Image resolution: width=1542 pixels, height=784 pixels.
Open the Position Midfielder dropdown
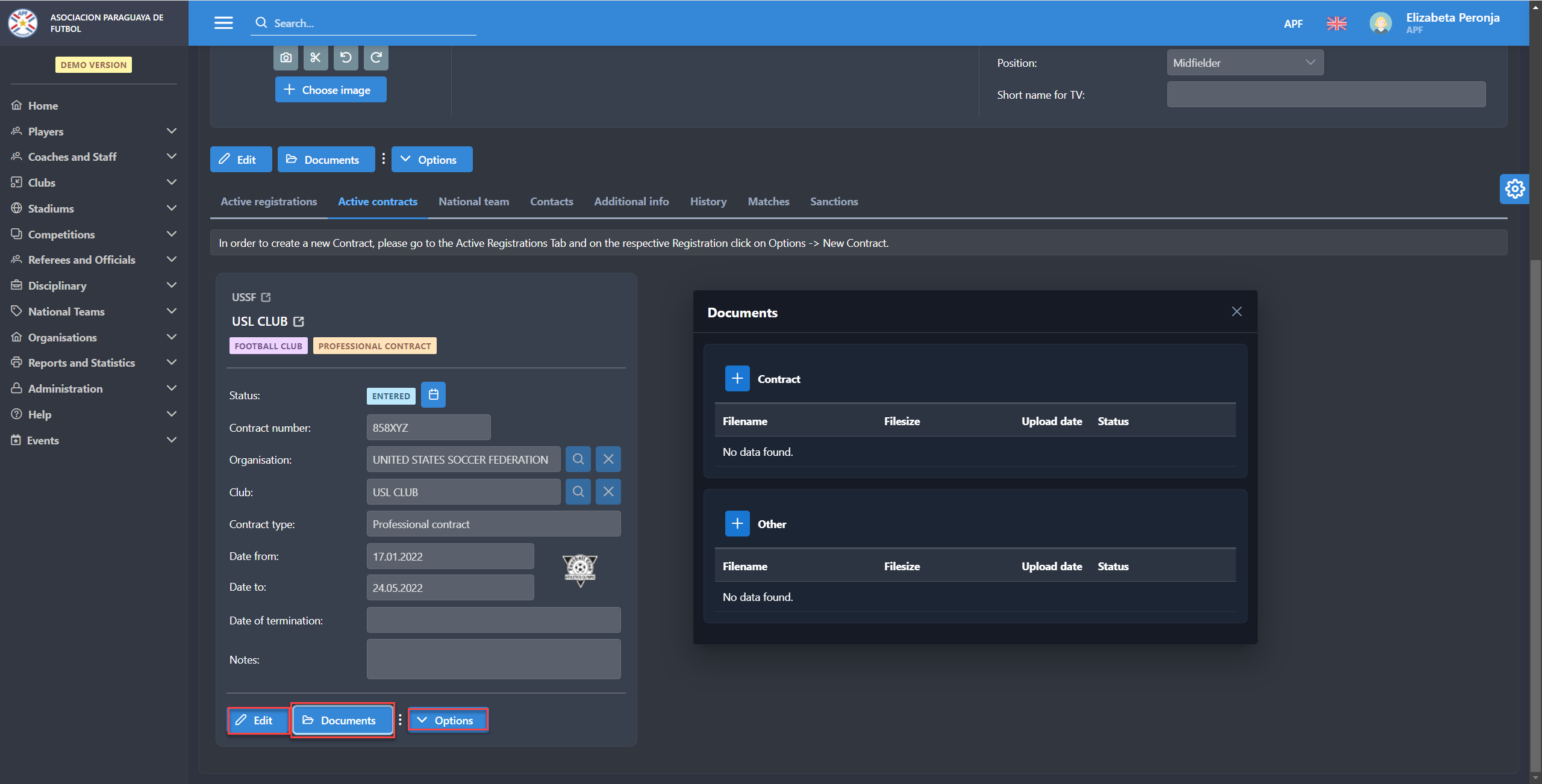coord(1244,63)
